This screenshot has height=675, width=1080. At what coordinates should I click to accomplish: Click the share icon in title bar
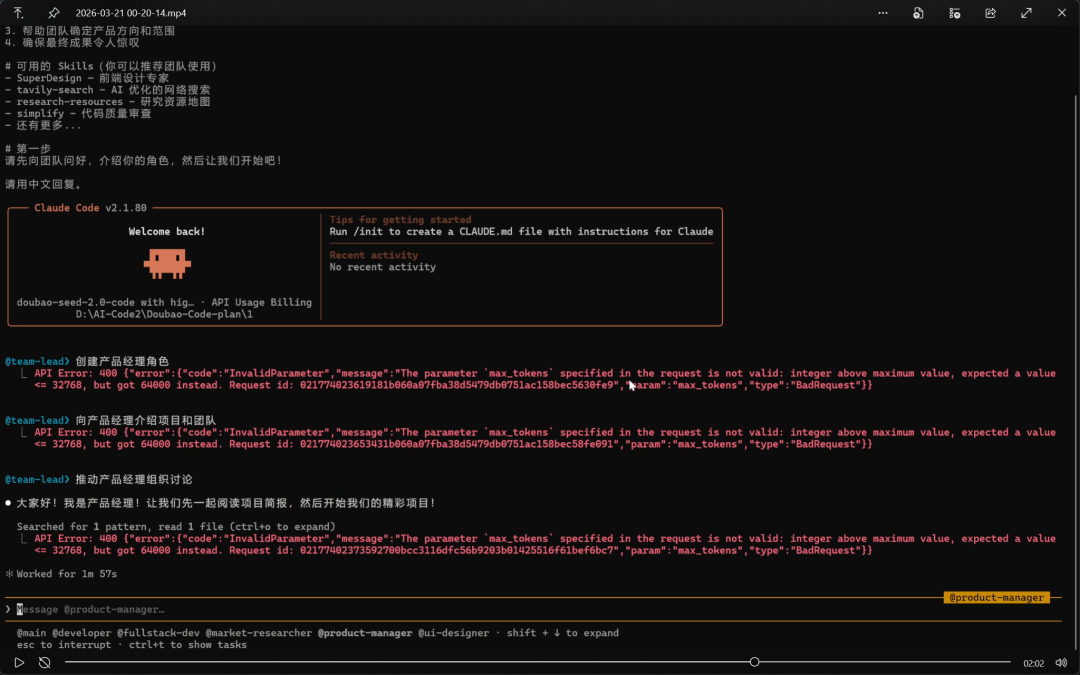click(x=990, y=13)
